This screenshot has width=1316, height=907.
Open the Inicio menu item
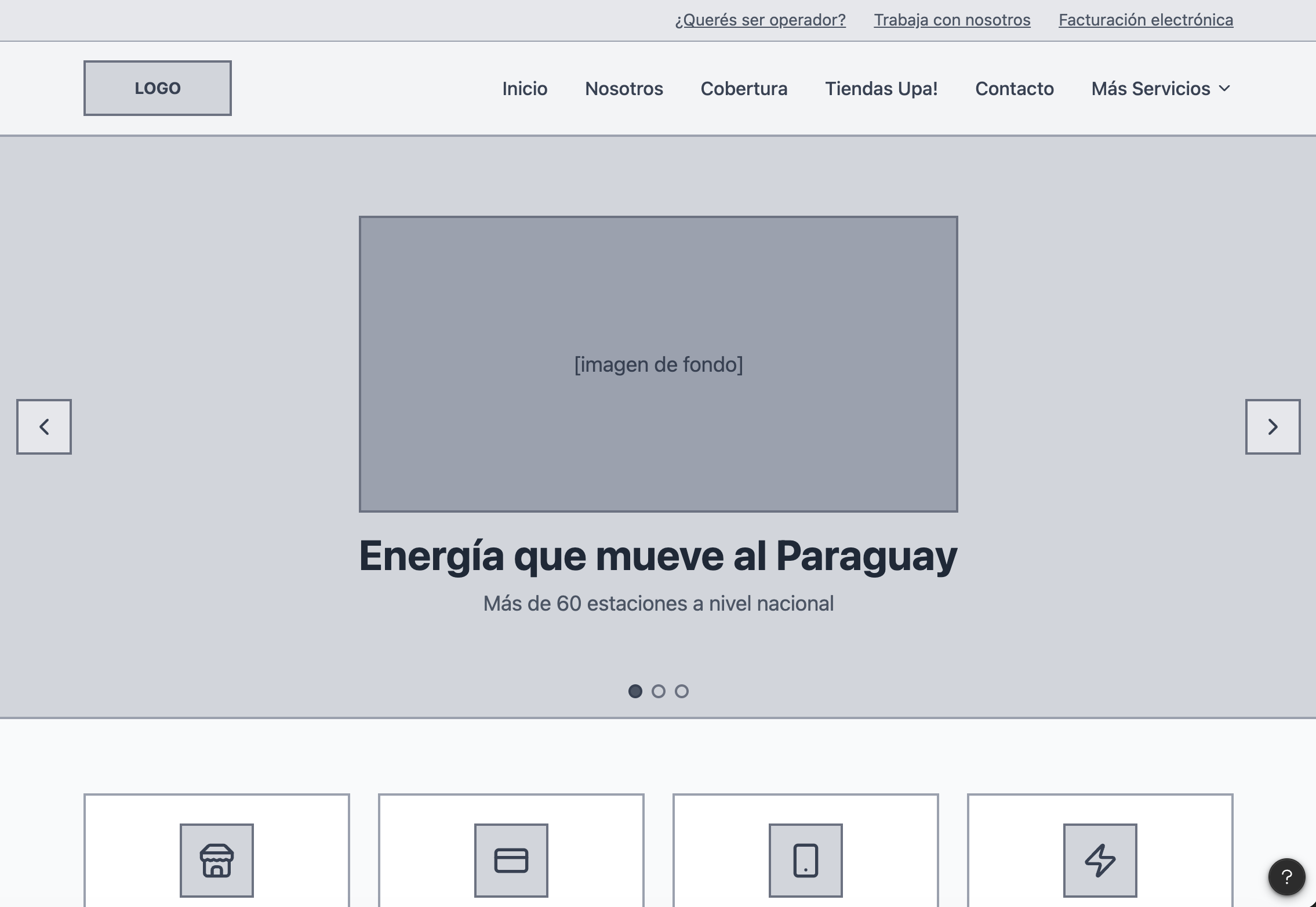(525, 89)
